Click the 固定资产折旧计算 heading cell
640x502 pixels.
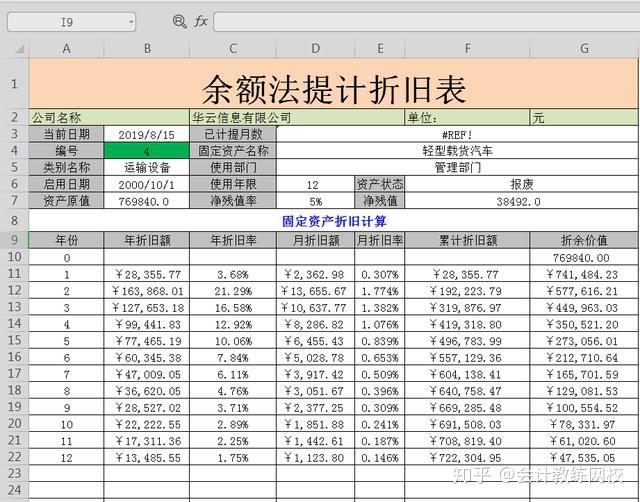point(333,221)
